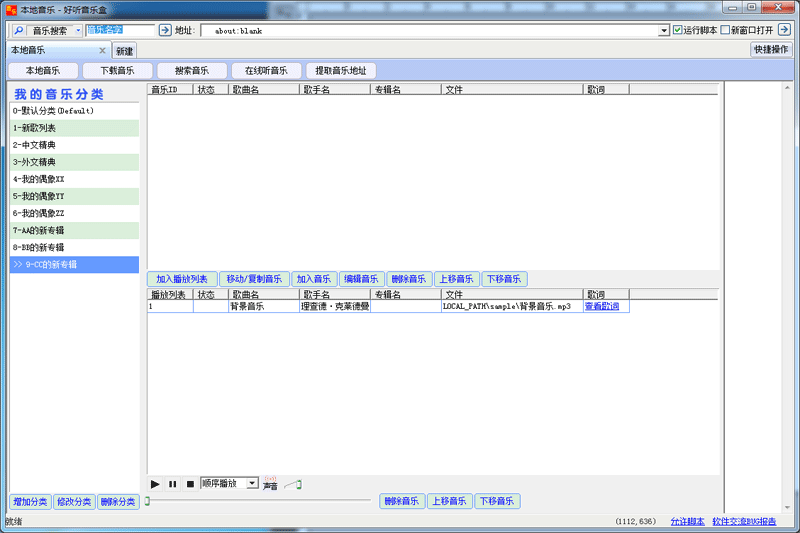Click the 声音 sound icon
Image resolution: width=800 pixels, height=533 pixels.
pos(270,484)
